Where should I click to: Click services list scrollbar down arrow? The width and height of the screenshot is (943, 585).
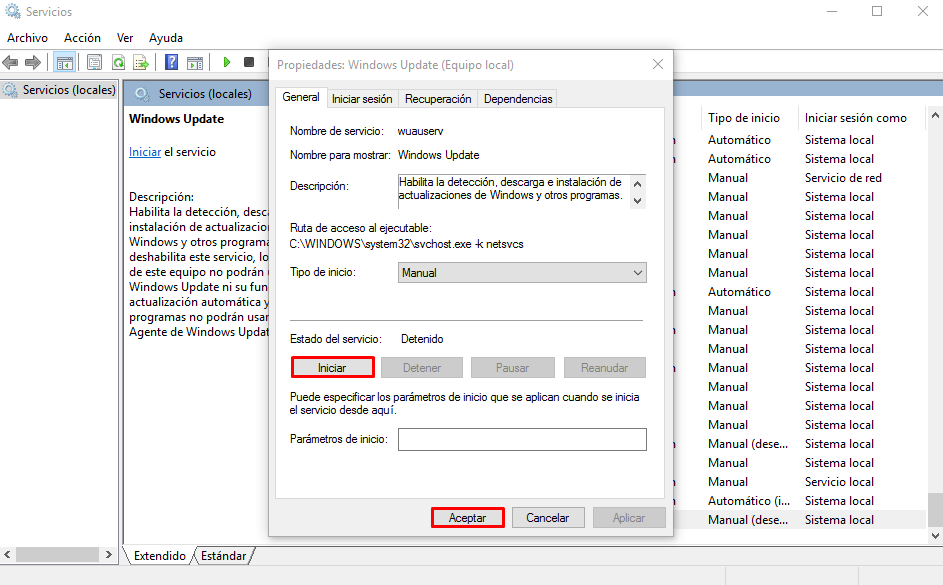point(935,535)
